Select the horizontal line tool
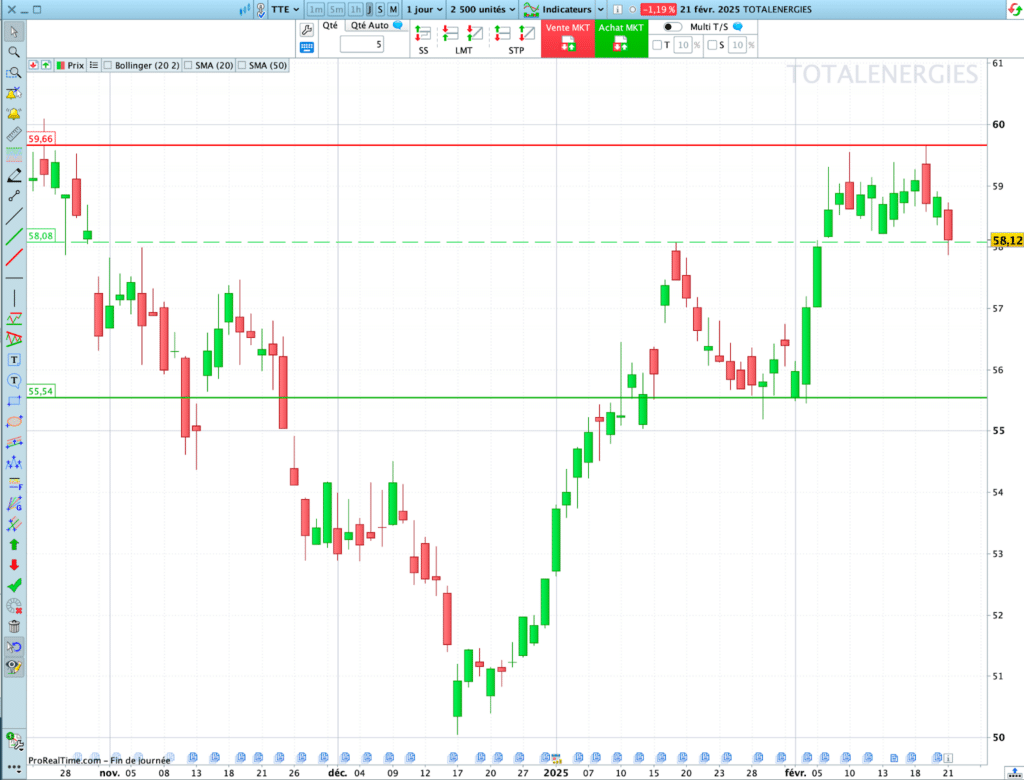The width and height of the screenshot is (1024, 780). click(x=14, y=278)
